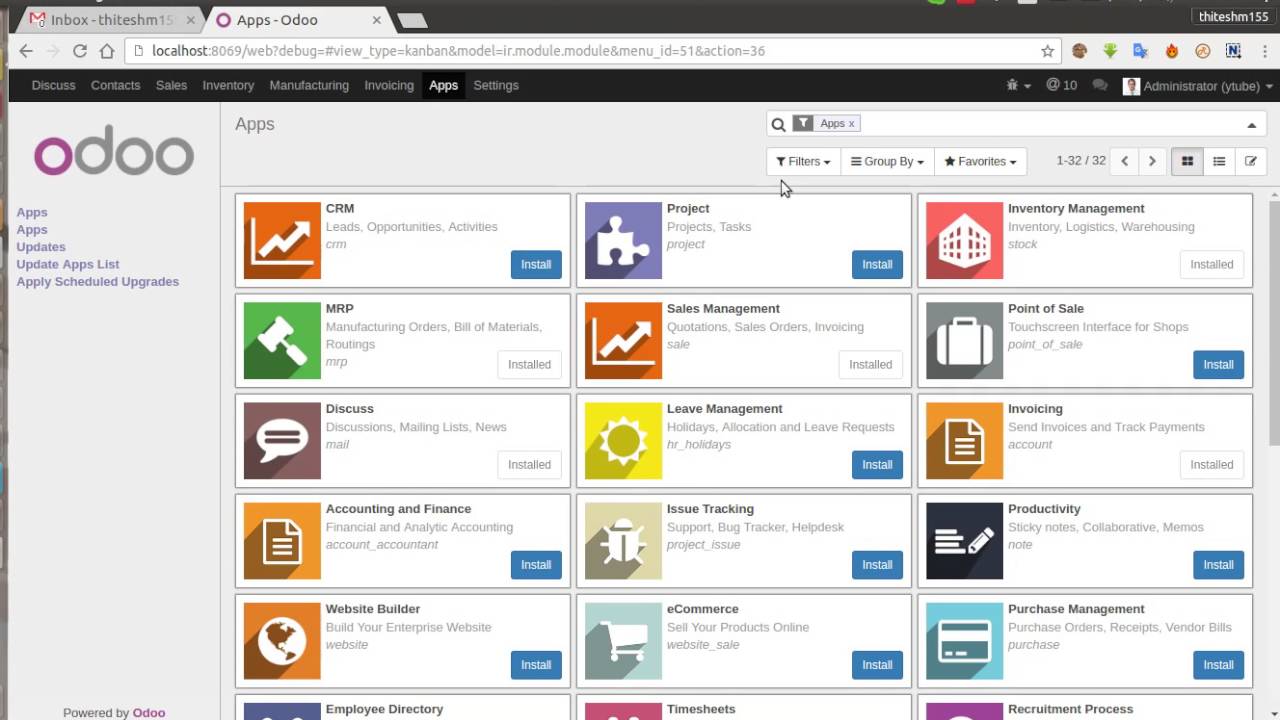Click the Odoo footer link
This screenshot has width=1280, height=720.
click(x=149, y=712)
